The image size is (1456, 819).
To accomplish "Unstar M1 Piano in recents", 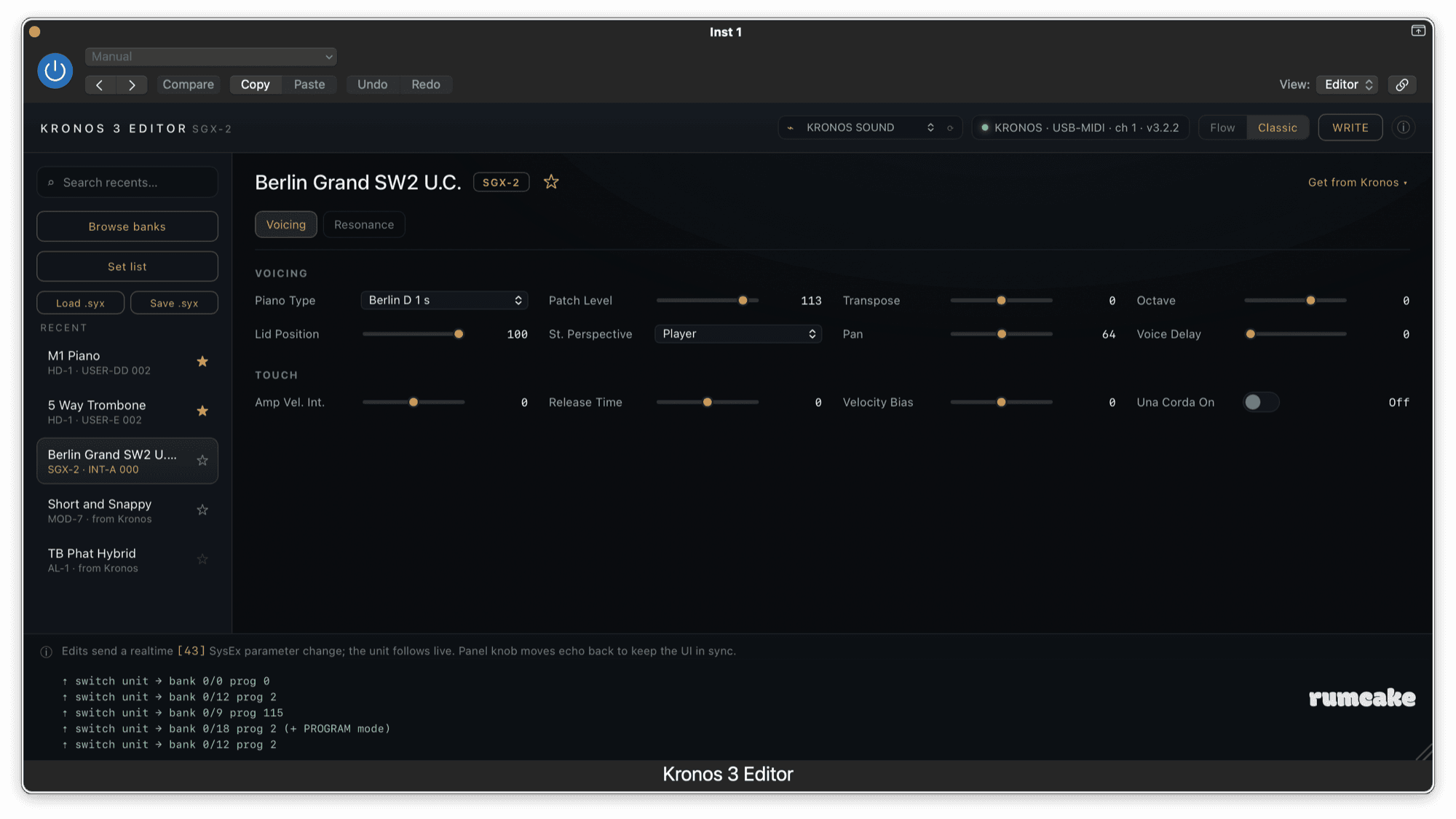I will pyautogui.click(x=202, y=362).
